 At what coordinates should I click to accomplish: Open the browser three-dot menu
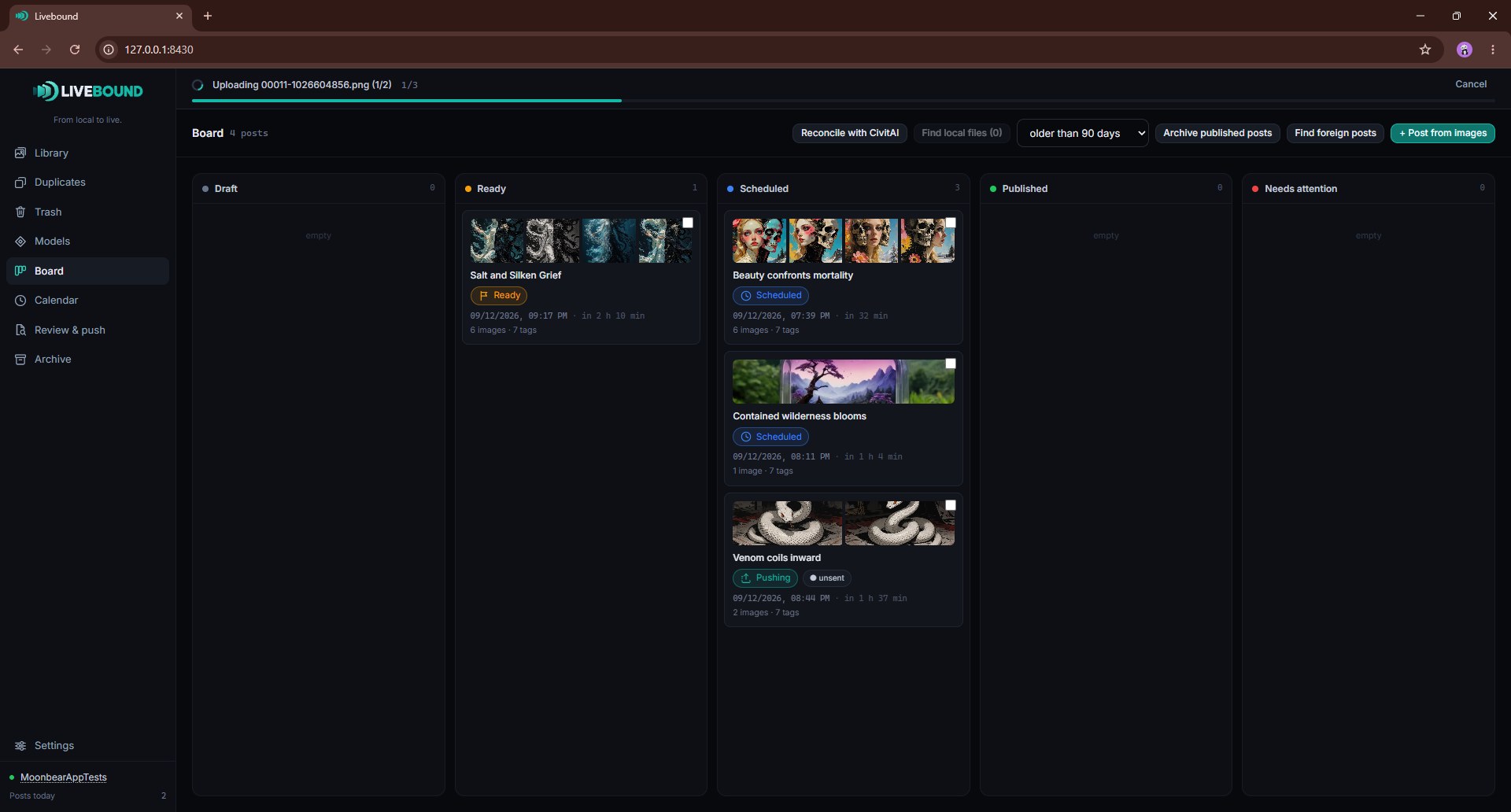tap(1493, 50)
